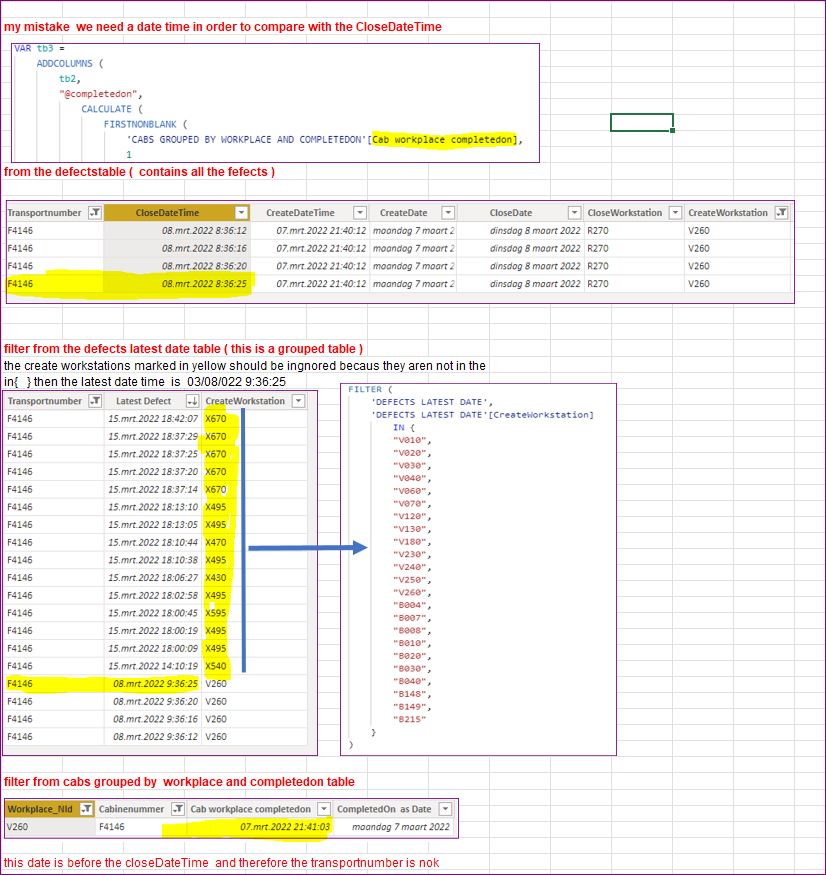Viewport: 826px width, 875px height.
Task: Click the ADDCOLUMNS keyword in the code
Action: pyautogui.click(x=64, y=64)
